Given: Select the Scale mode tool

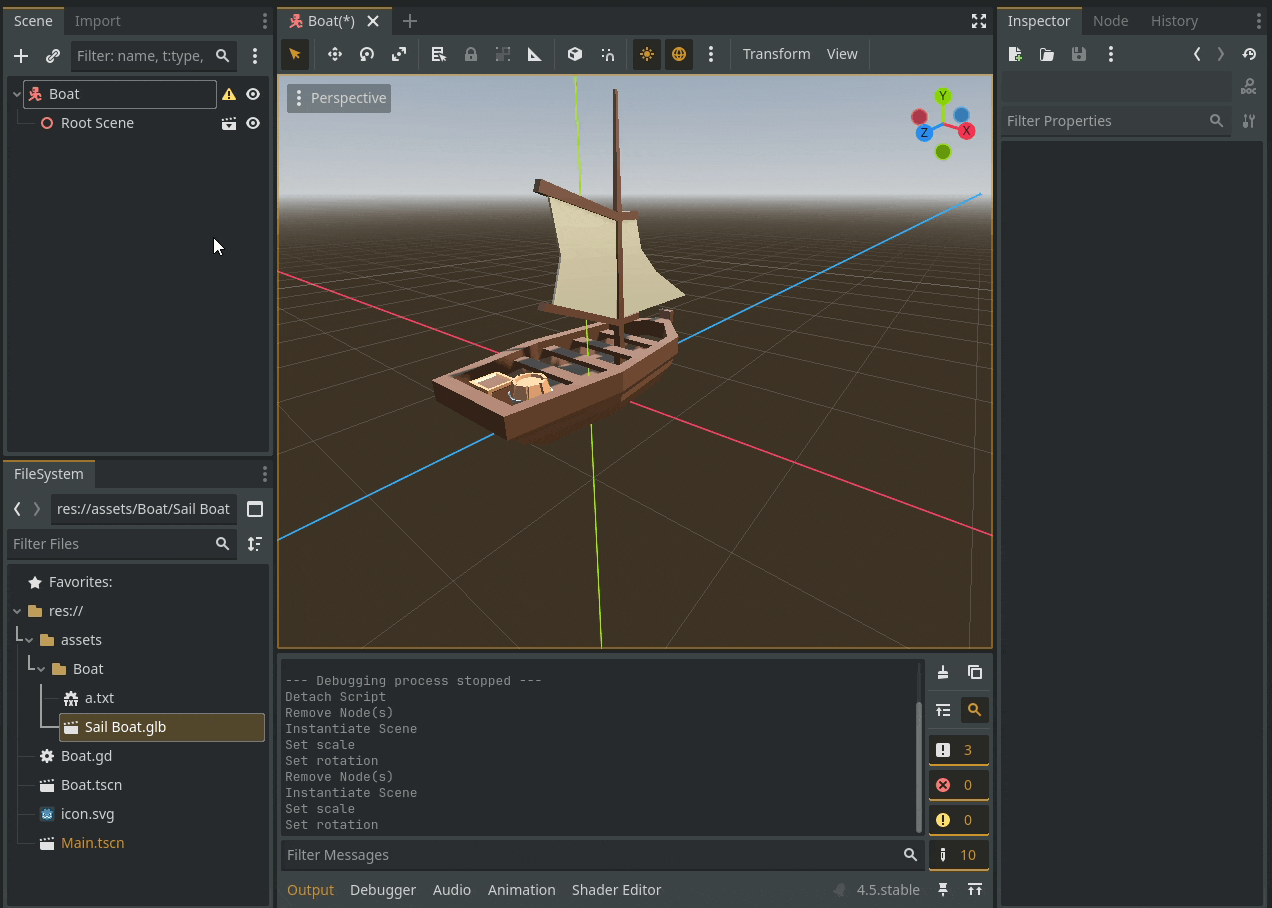Looking at the screenshot, I should 399,54.
